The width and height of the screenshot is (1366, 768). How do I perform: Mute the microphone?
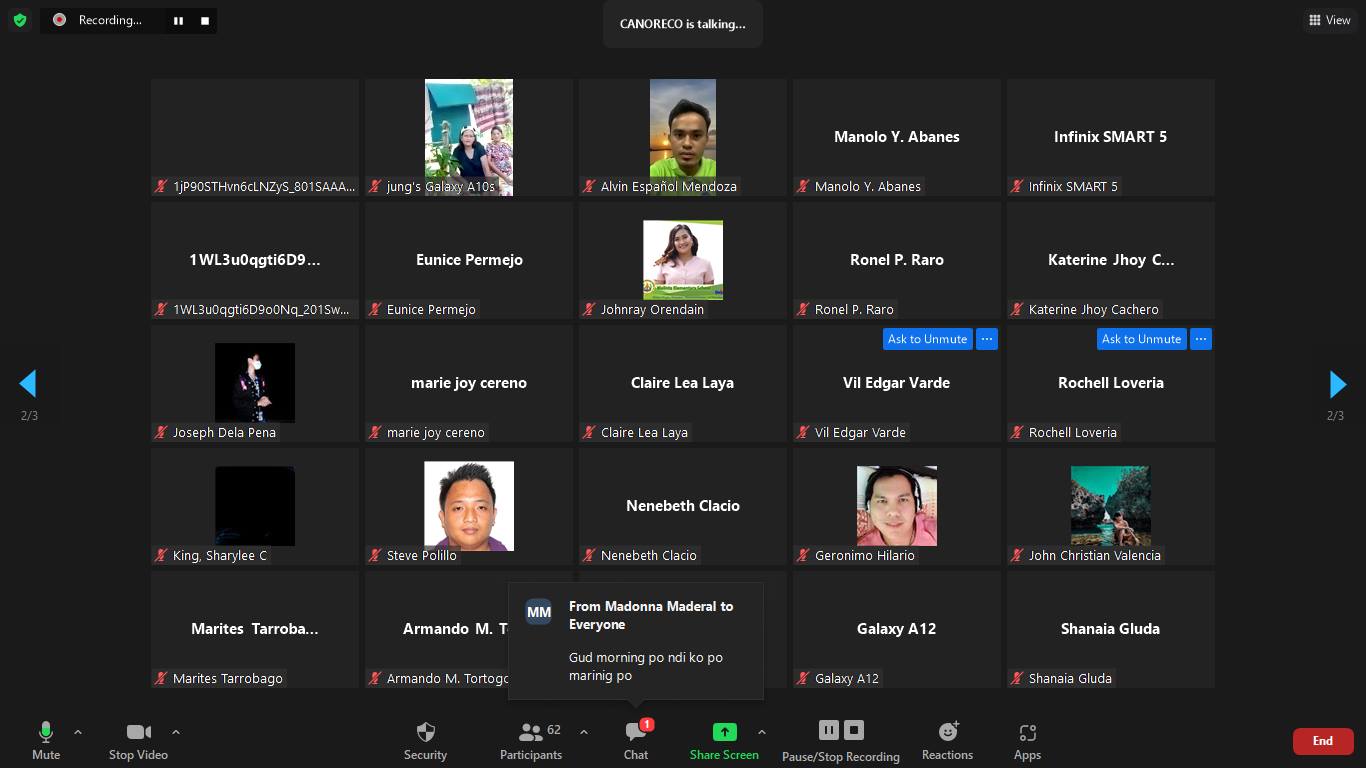[x=45, y=741]
